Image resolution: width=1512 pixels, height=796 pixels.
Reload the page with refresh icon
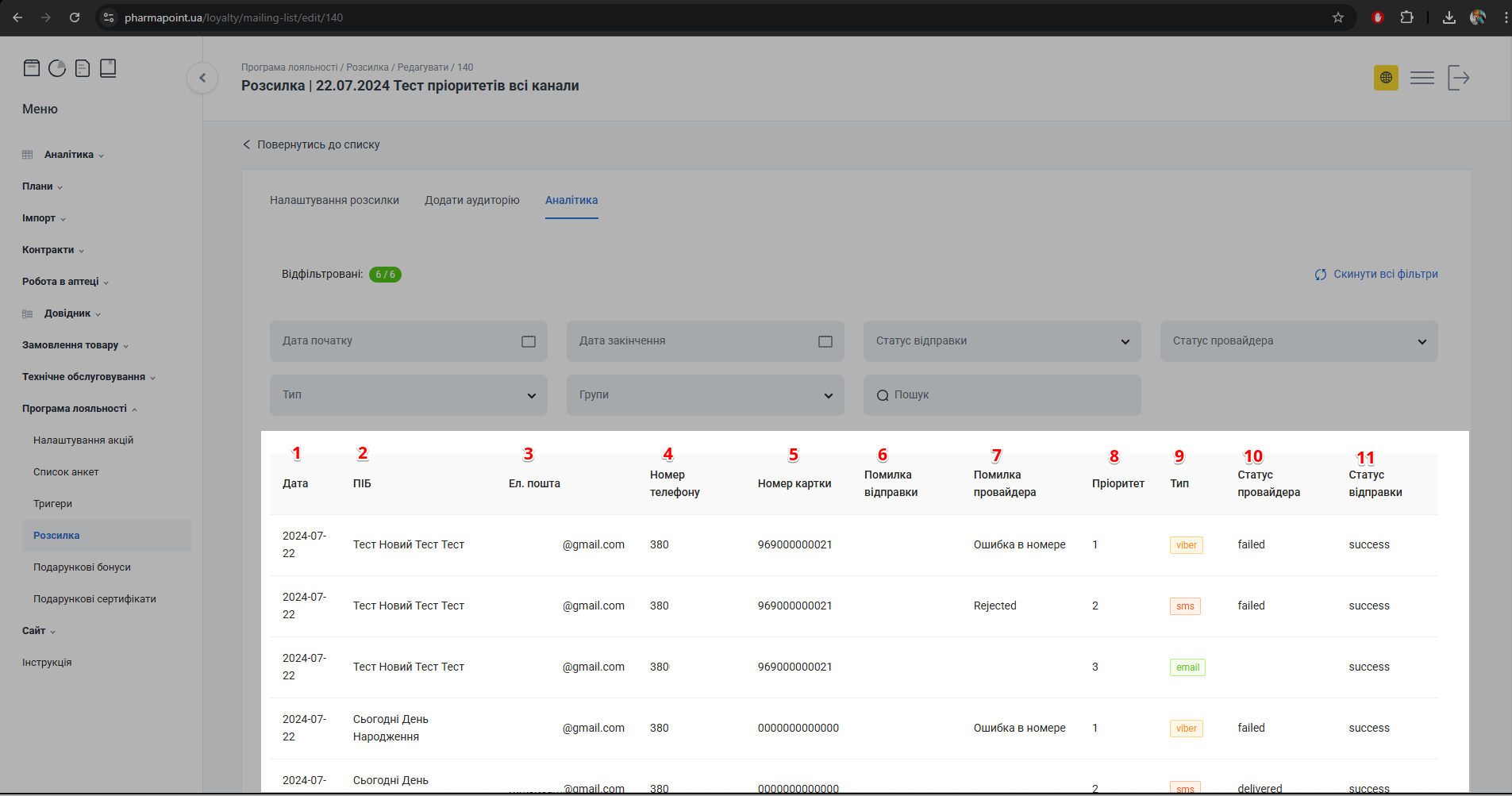pos(75,17)
